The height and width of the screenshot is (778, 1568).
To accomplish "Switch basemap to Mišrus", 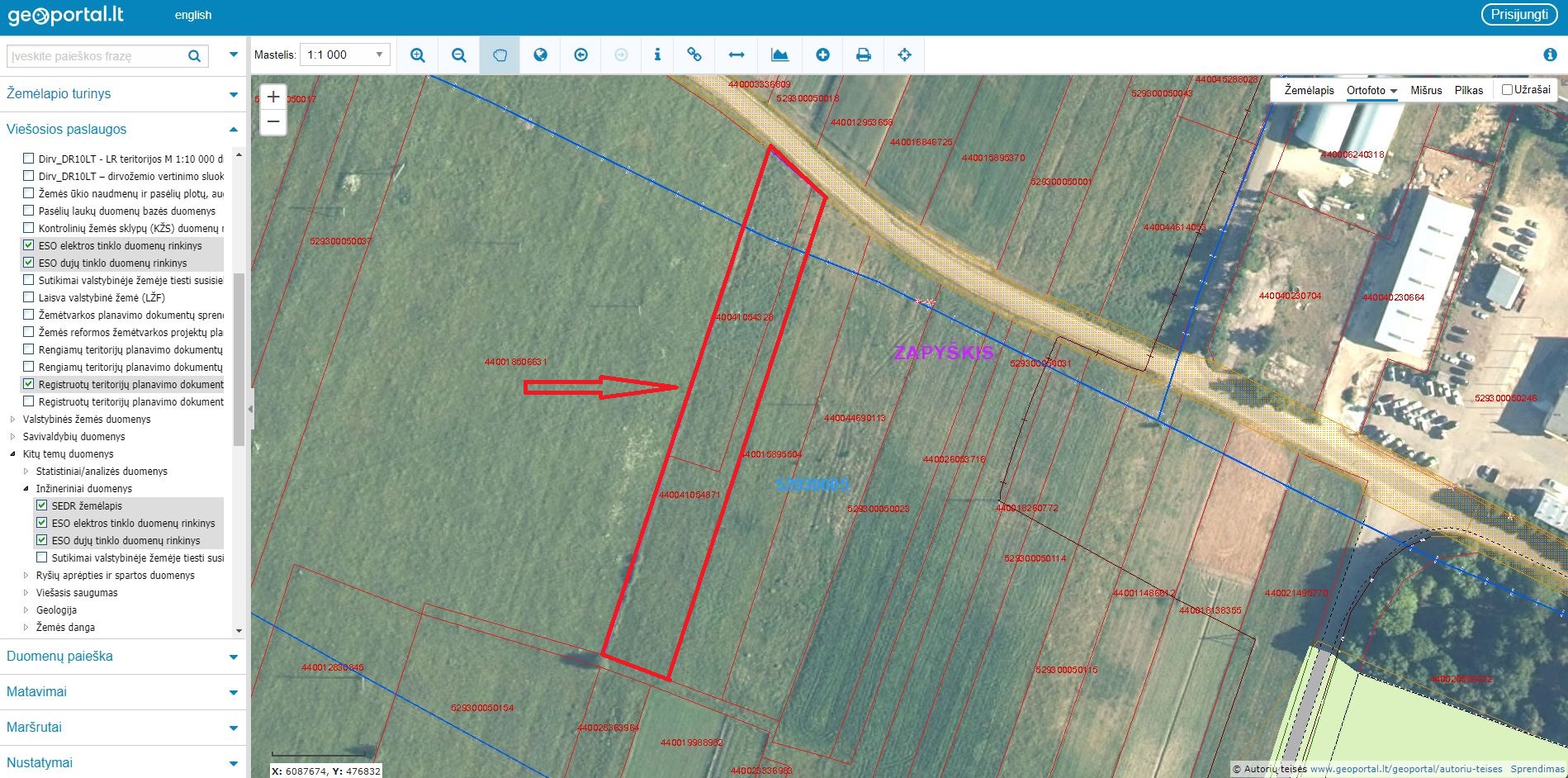I will click(1426, 91).
